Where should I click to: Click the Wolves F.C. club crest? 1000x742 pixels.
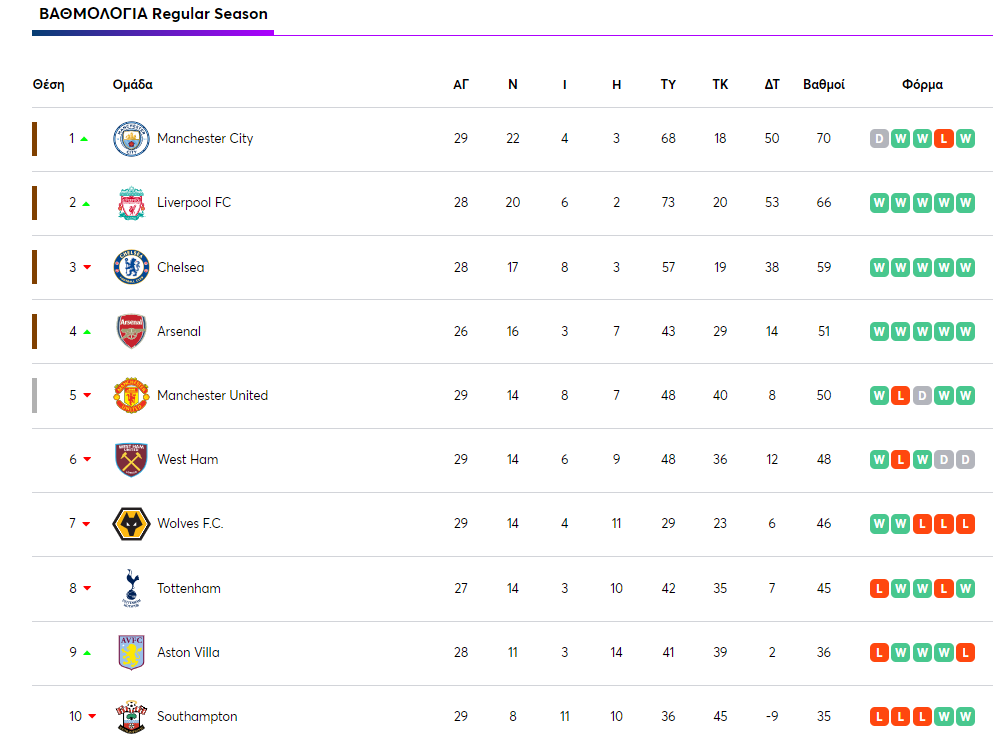pyautogui.click(x=131, y=524)
